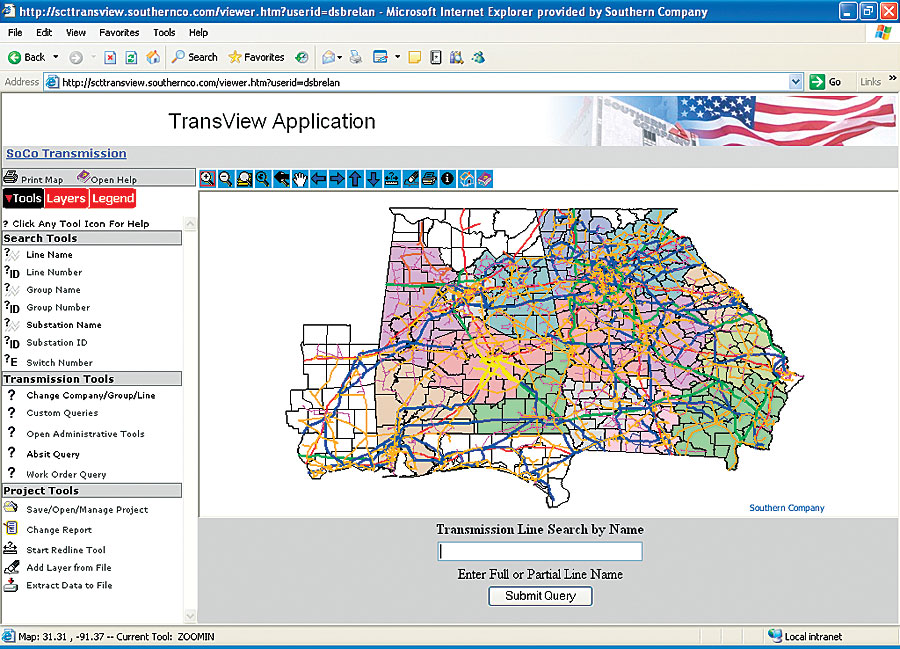Click the Print Map icon
Image resolution: width=900 pixels, height=649 pixels.
pyautogui.click(x=10, y=177)
